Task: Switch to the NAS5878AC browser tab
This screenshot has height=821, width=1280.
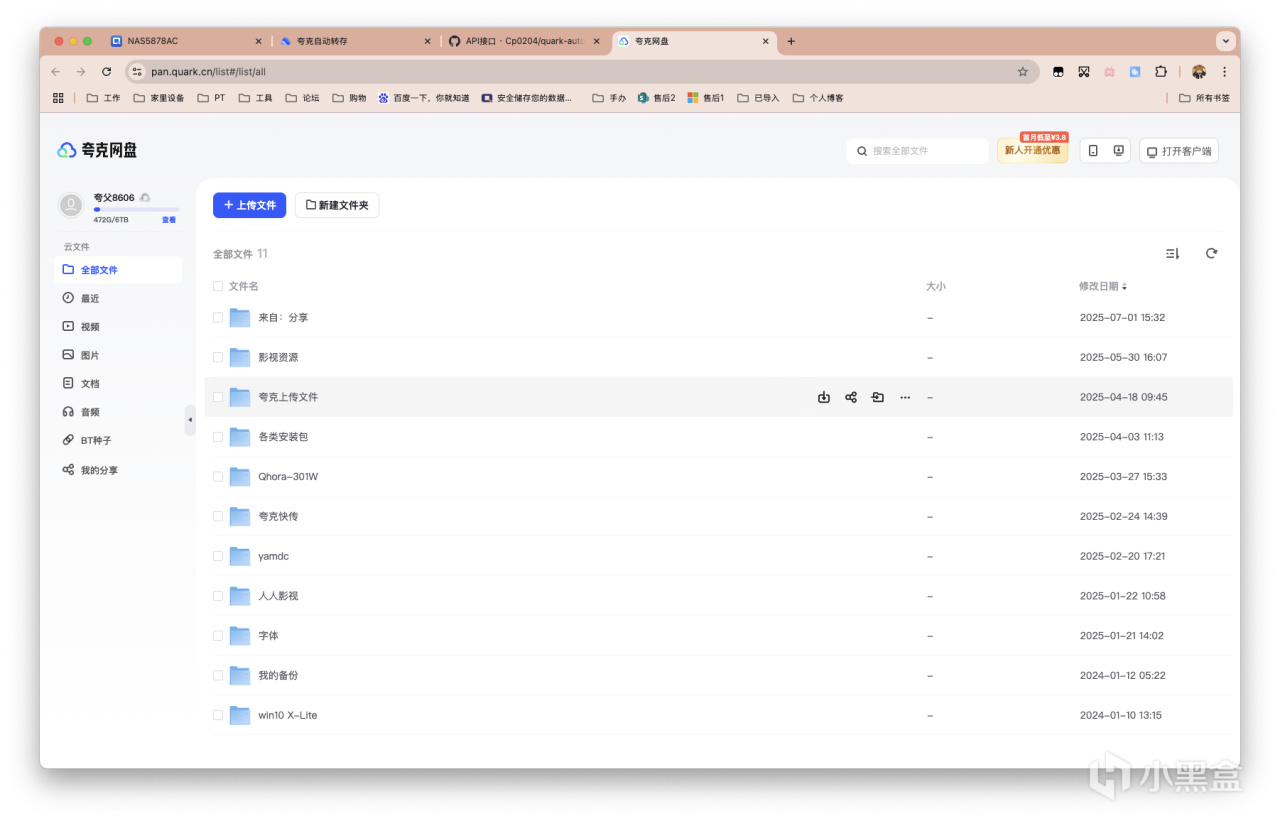Action: click(186, 41)
